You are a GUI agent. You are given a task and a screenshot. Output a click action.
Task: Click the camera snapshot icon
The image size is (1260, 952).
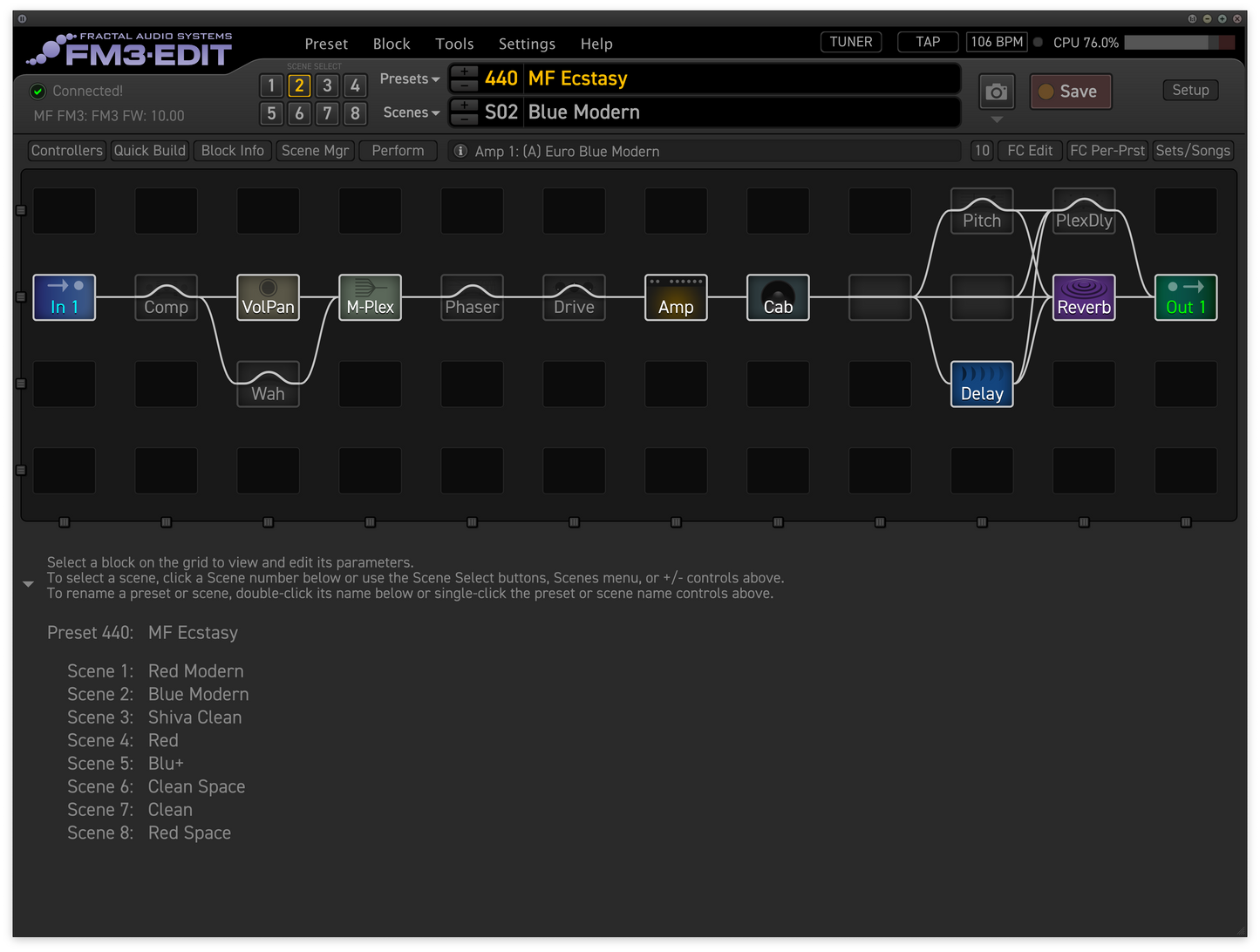(x=997, y=91)
